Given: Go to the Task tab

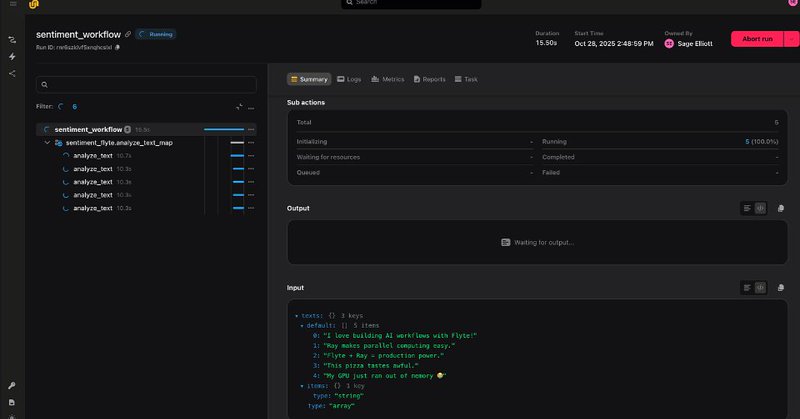Looking at the screenshot, I should click(x=466, y=79).
